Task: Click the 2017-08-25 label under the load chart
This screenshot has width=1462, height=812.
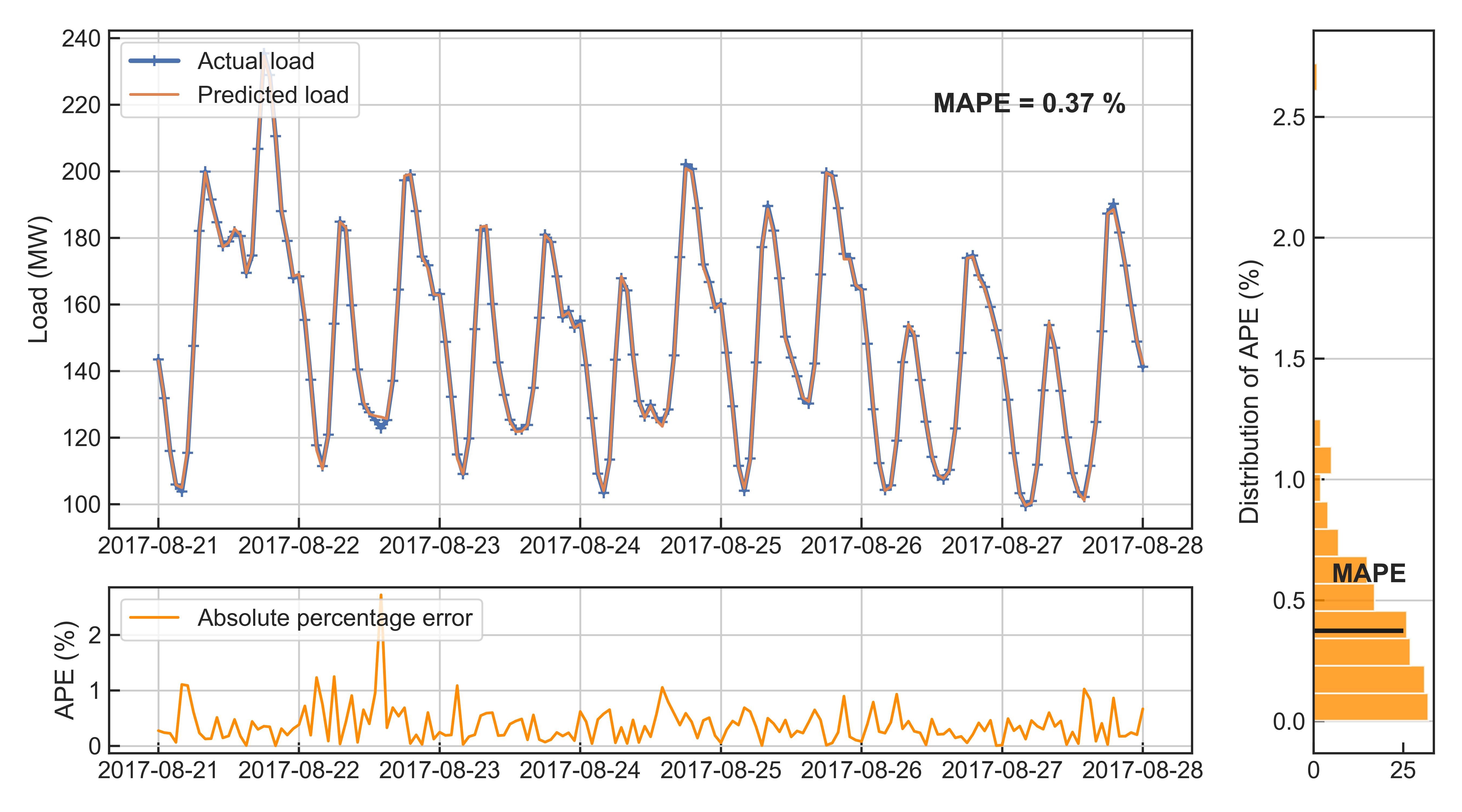Action: tap(721, 546)
